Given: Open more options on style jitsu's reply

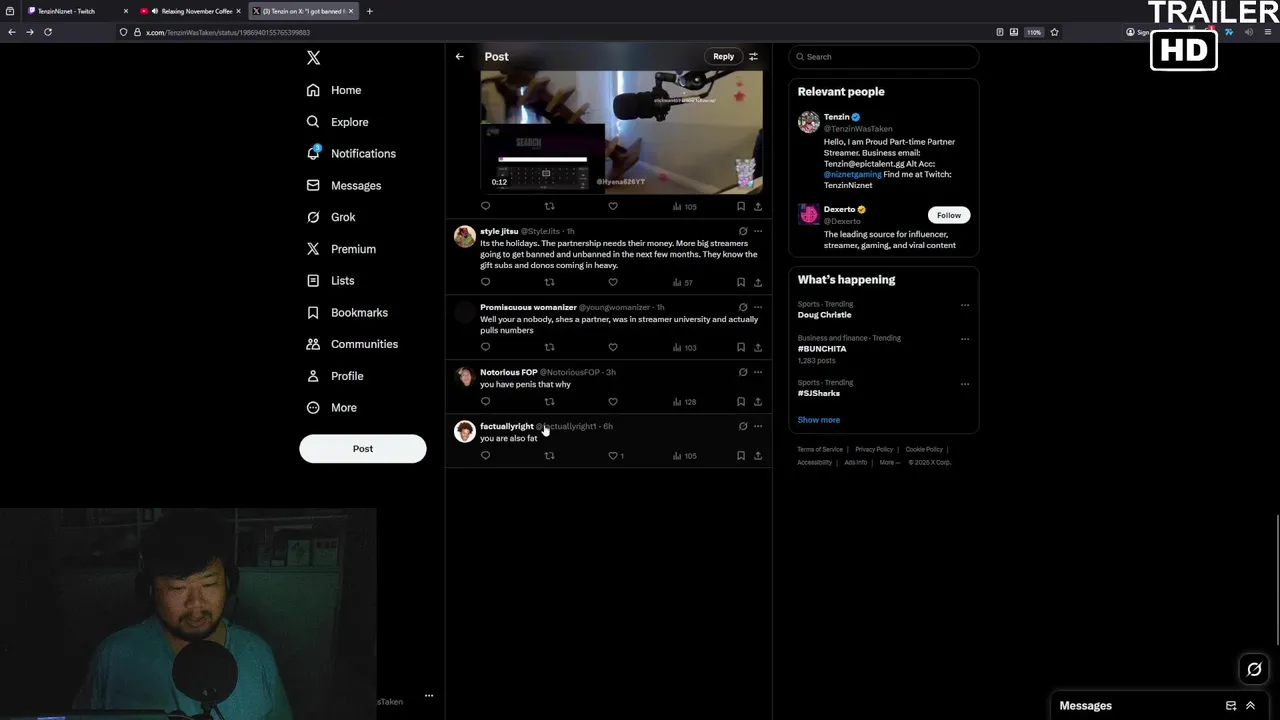Looking at the screenshot, I should coord(758,231).
